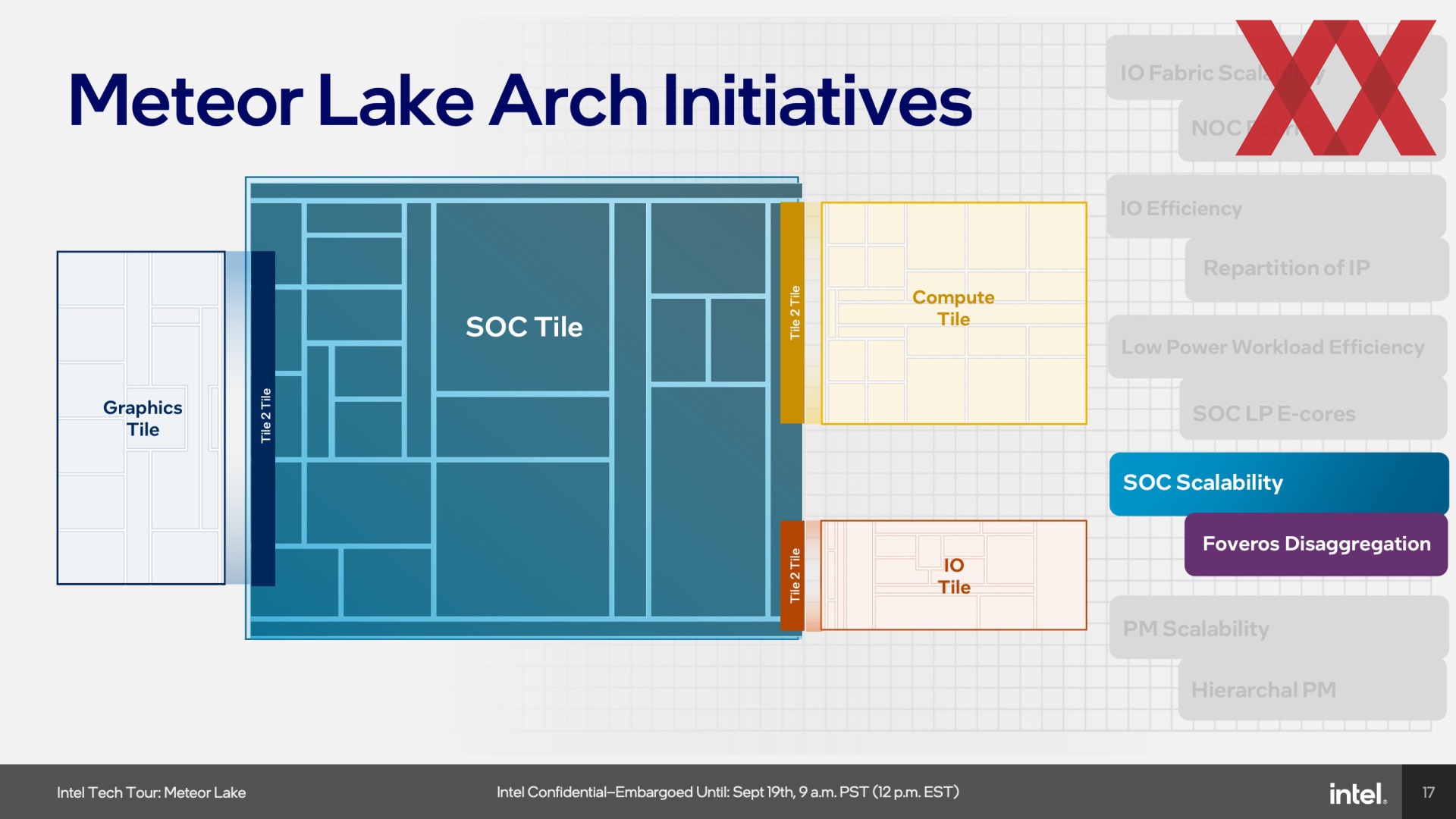Select the PM Scalability box
The width and height of the screenshot is (1456, 819).
click(1279, 628)
